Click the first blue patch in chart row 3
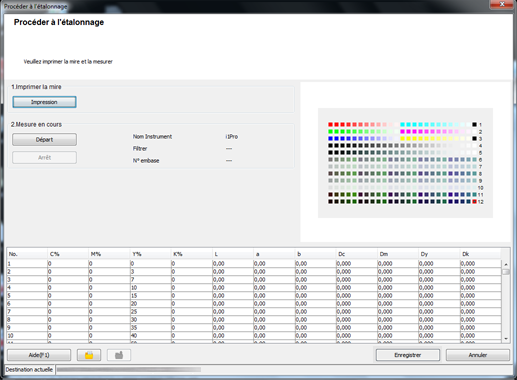This screenshot has width=517, height=380. pyautogui.click(x=330, y=138)
